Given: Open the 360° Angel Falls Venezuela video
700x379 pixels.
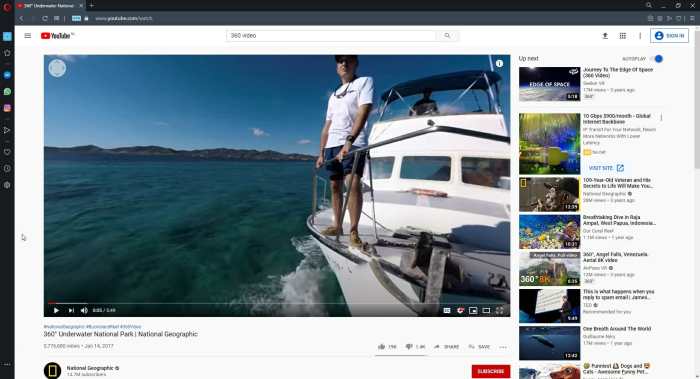Looking at the screenshot, I should tap(550, 269).
